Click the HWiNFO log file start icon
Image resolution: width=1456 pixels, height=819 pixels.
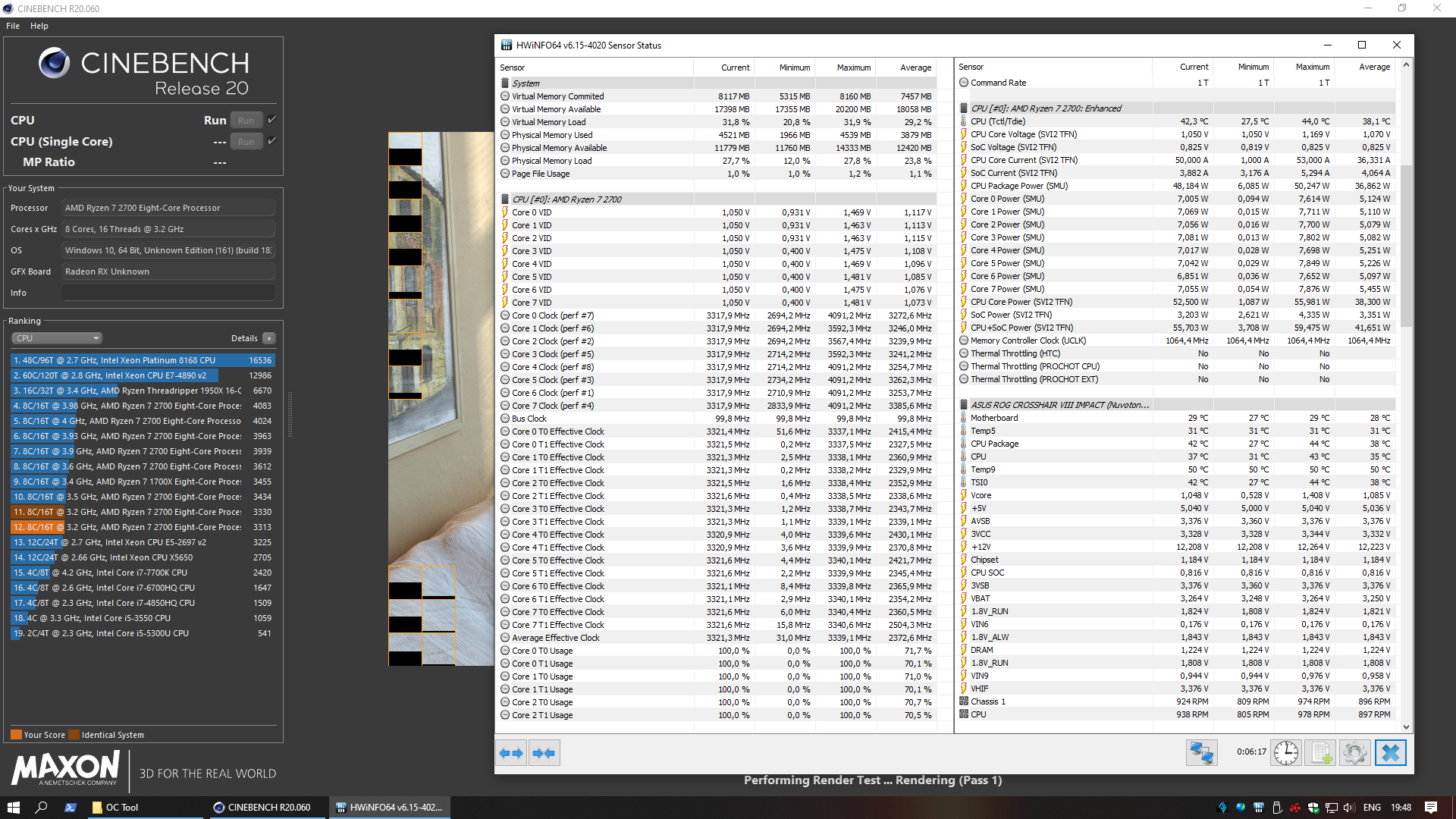(x=1320, y=753)
